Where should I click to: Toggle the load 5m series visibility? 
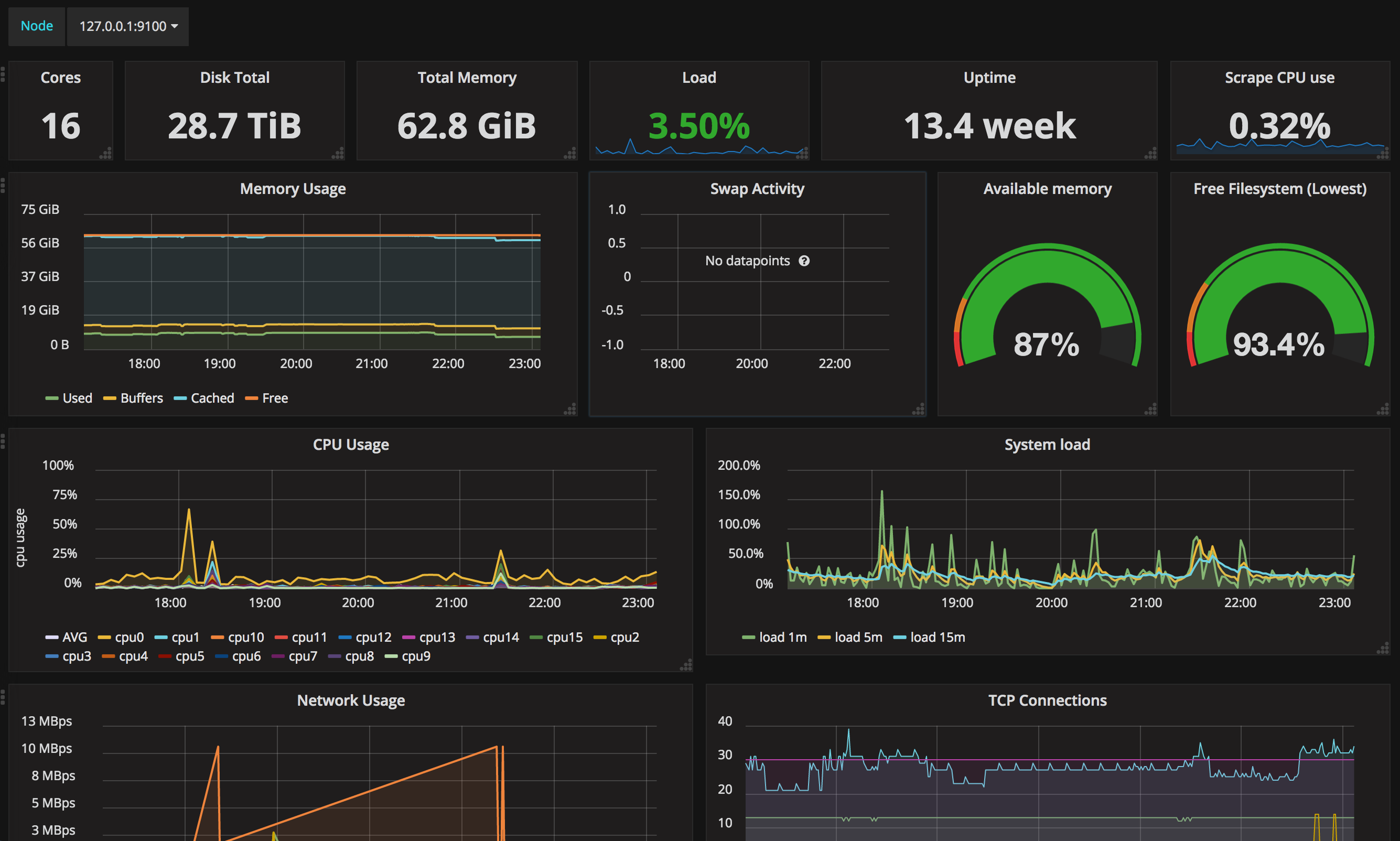pyautogui.click(x=858, y=638)
